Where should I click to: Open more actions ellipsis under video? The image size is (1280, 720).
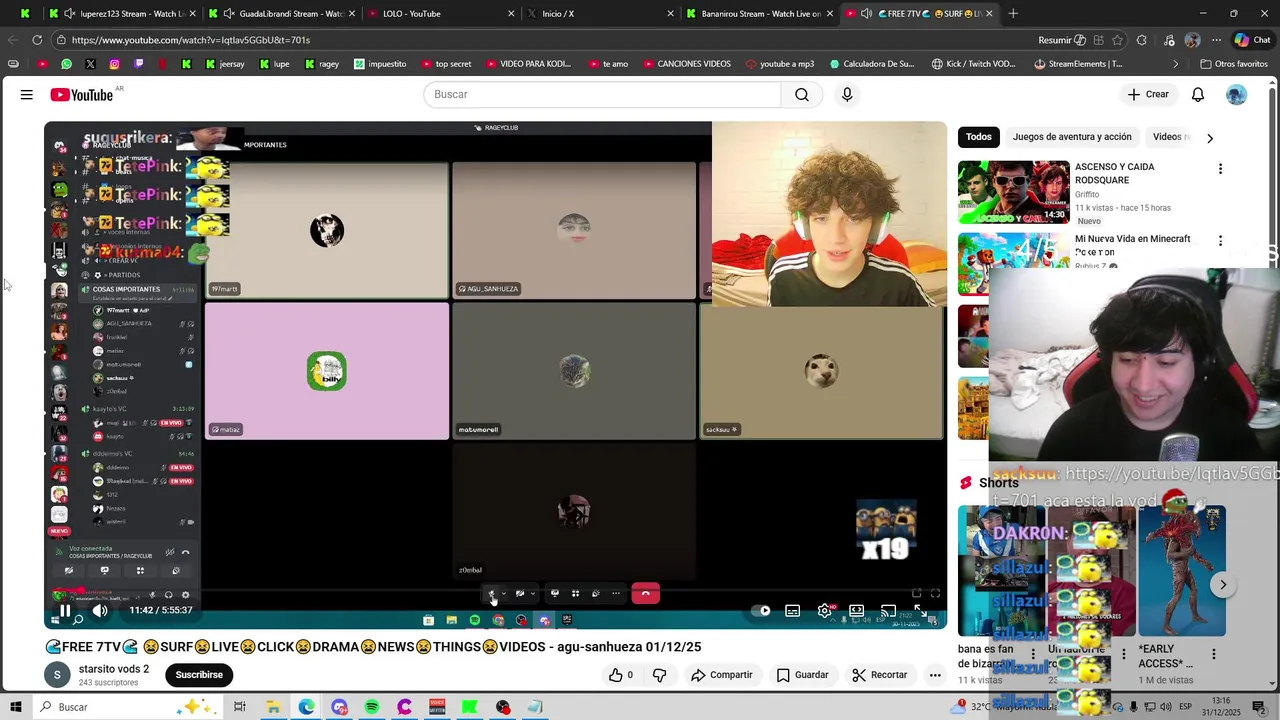(935, 675)
